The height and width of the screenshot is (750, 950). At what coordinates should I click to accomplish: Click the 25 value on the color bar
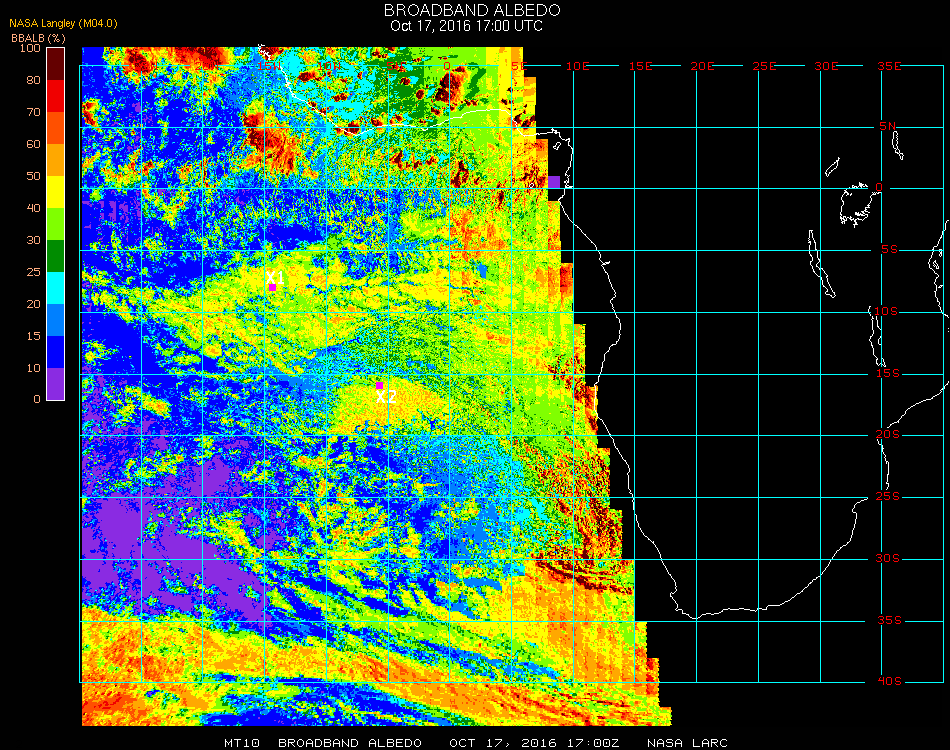coord(33,272)
